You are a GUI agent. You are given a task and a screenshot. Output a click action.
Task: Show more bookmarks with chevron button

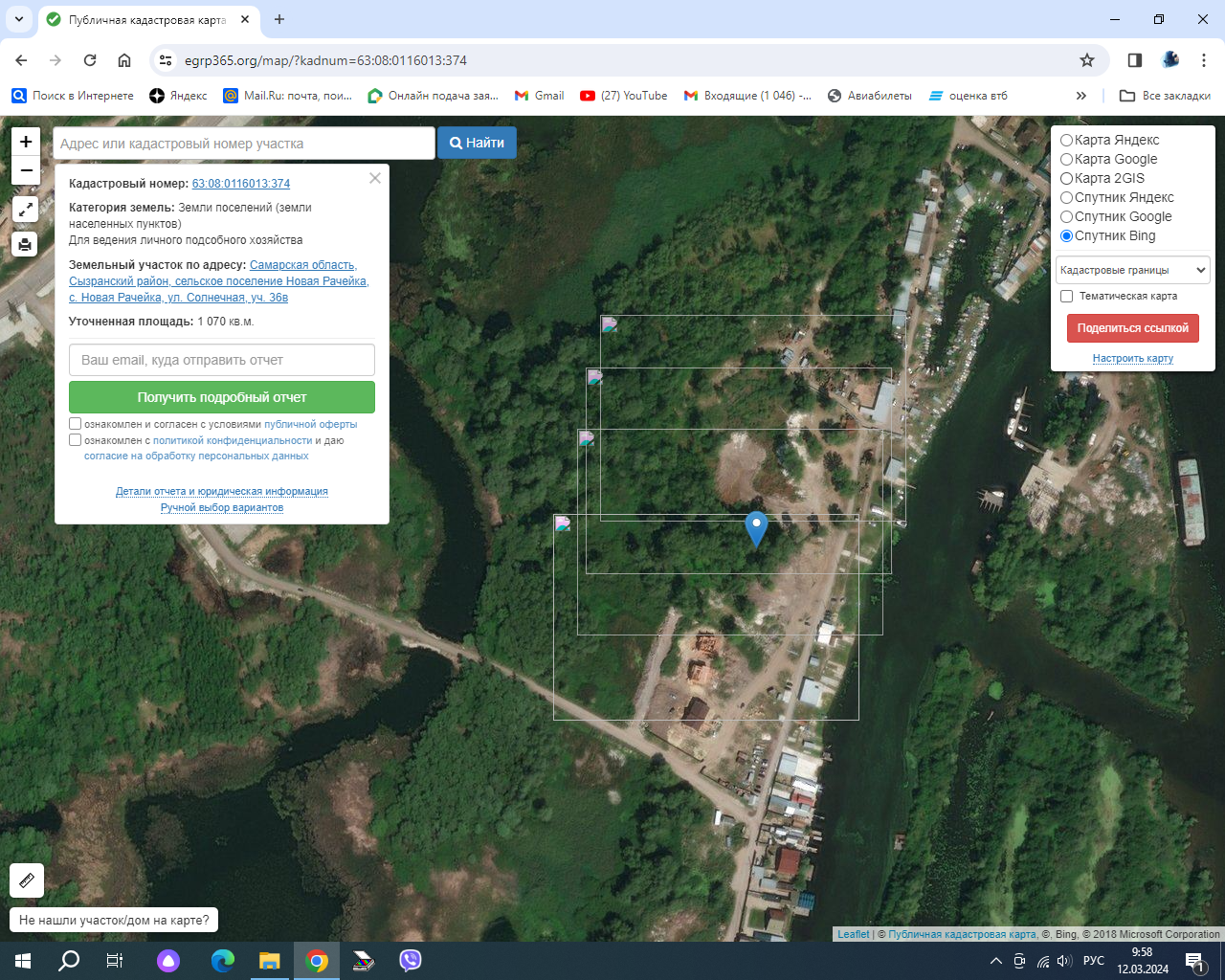[x=1081, y=96]
